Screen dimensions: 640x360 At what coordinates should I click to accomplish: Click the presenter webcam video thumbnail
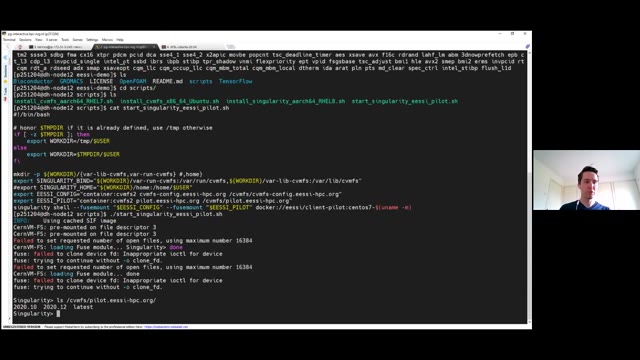pos(587,180)
